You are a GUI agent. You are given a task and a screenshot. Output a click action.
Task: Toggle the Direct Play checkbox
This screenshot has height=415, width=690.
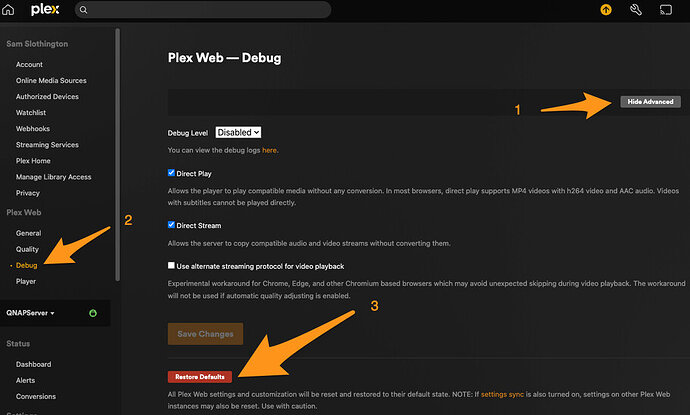pos(171,173)
